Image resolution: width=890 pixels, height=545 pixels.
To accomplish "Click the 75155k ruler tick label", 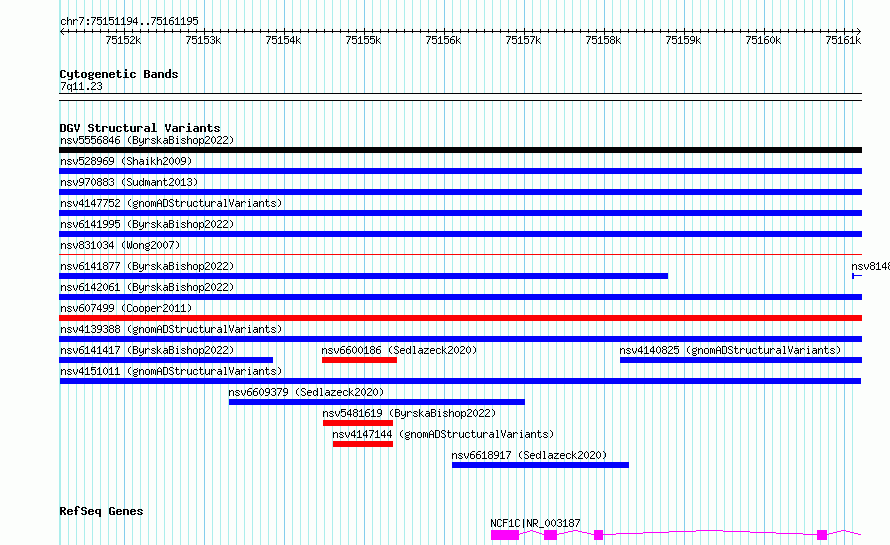I will (x=363, y=40).
